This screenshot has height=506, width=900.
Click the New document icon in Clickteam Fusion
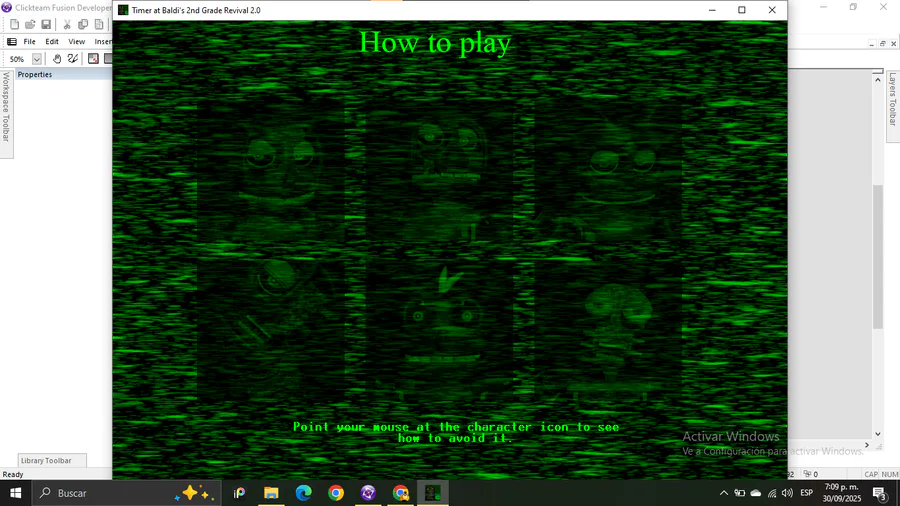click(x=14, y=24)
